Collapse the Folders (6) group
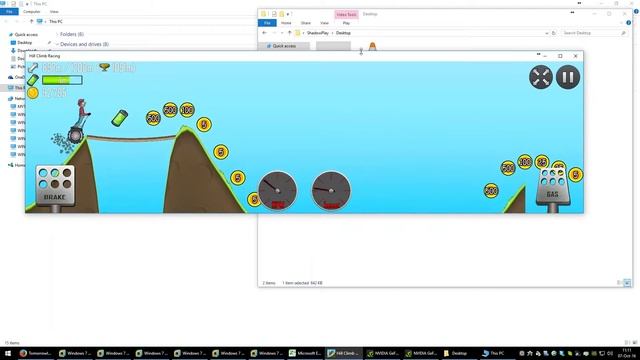This screenshot has height=360, width=640. coord(58,34)
